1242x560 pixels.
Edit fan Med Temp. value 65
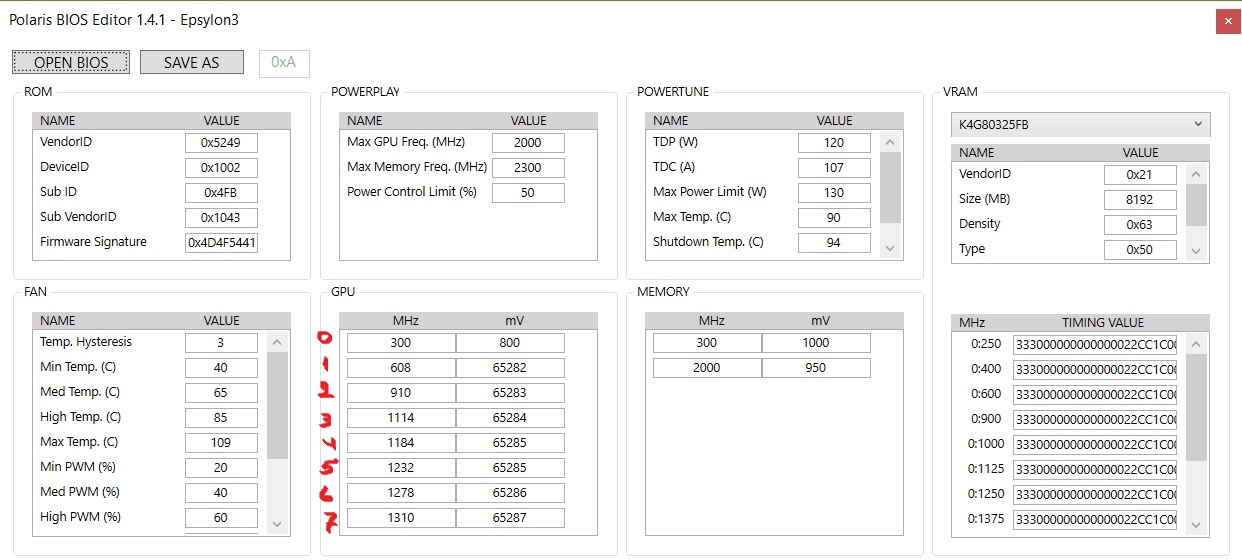click(x=221, y=392)
